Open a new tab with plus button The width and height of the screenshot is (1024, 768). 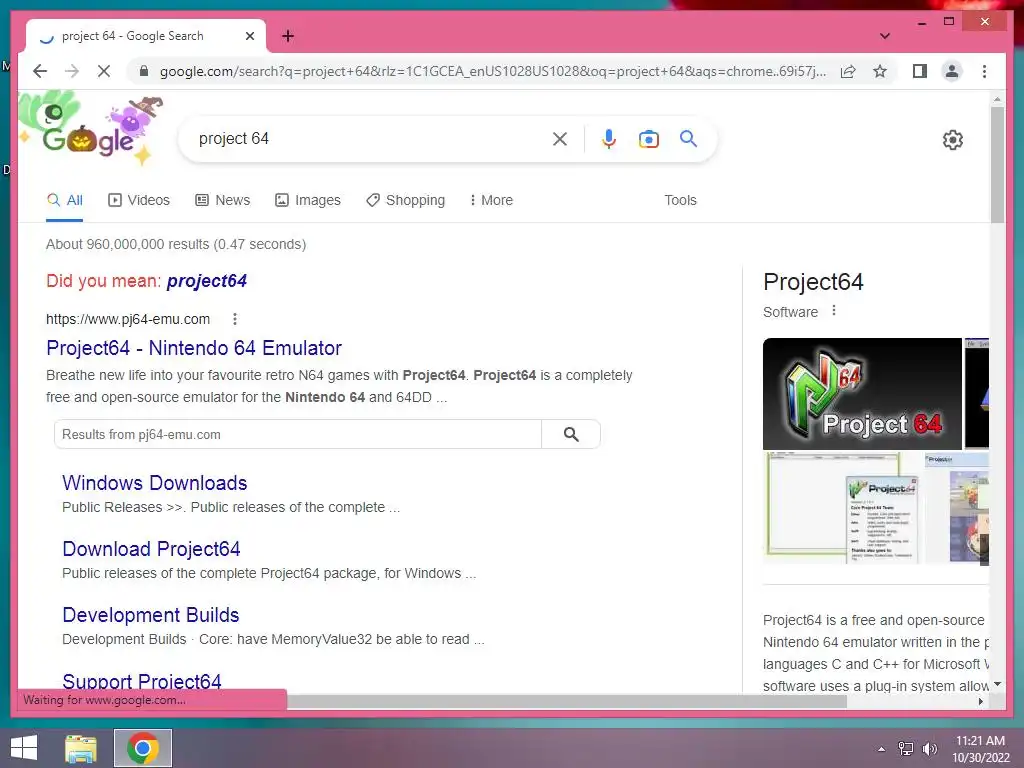[288, 36]
